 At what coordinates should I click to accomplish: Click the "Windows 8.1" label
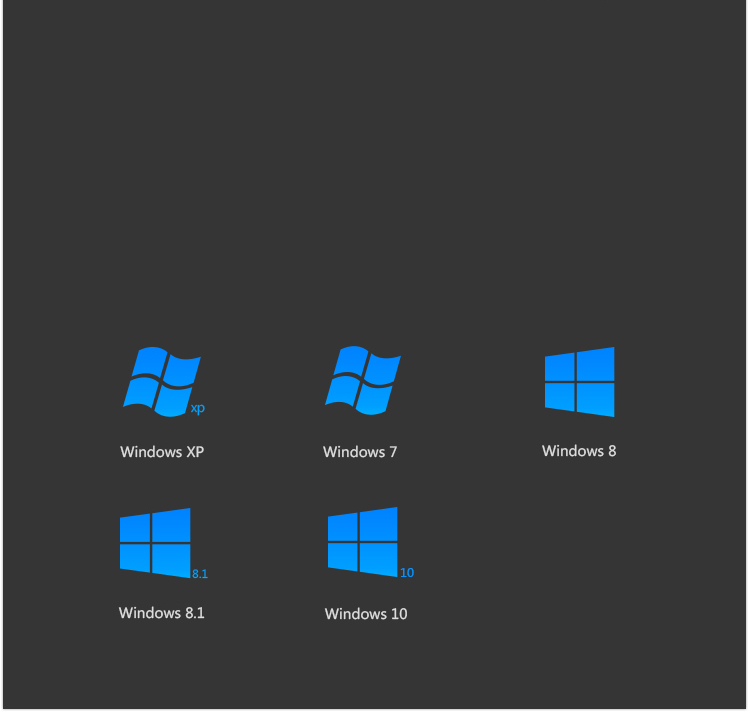pyautogui.click(x=162, y=613)
